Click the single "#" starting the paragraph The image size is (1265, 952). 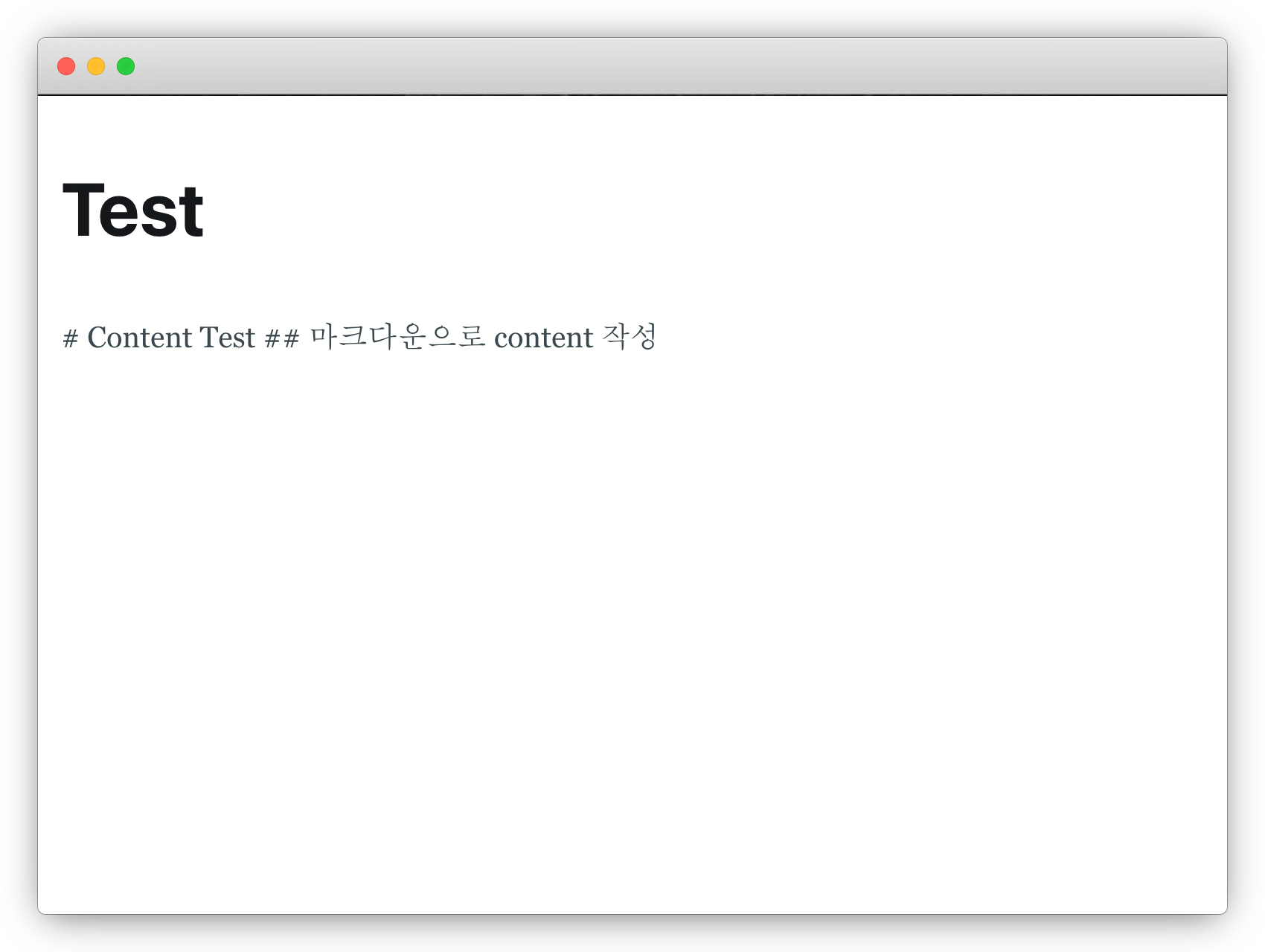point(71,339)
